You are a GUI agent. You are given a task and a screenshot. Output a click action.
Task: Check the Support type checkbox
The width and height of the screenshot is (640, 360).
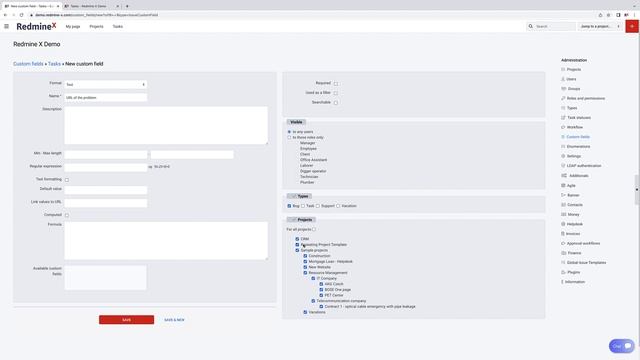[x=318, y=206]
